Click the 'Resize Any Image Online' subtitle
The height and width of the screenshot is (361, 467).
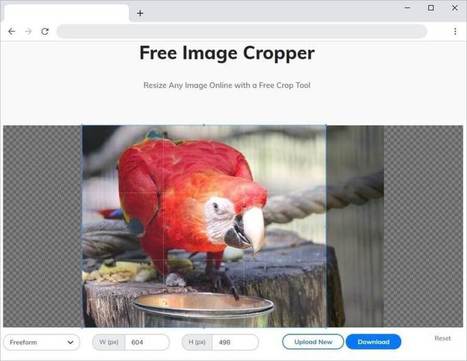[x=227, y=85]
